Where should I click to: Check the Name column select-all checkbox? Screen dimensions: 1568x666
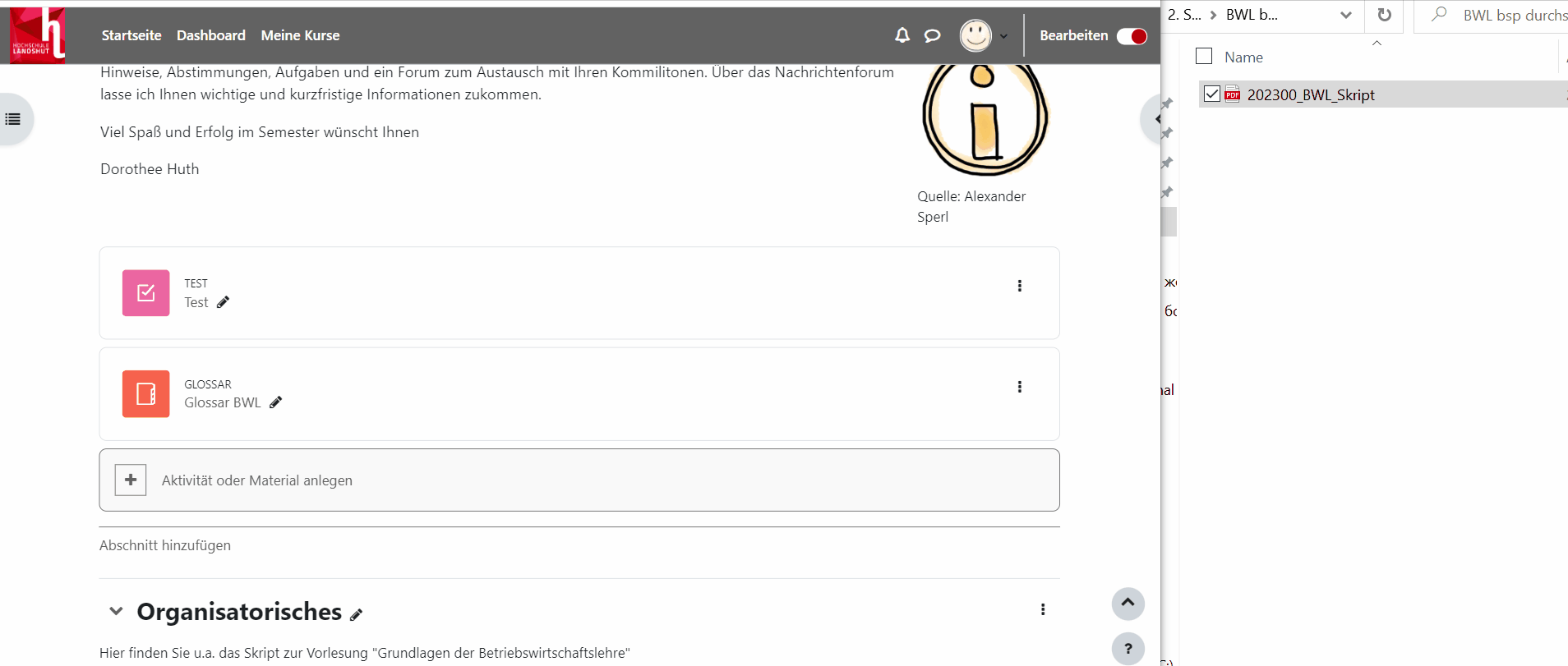coord(1204,56)
